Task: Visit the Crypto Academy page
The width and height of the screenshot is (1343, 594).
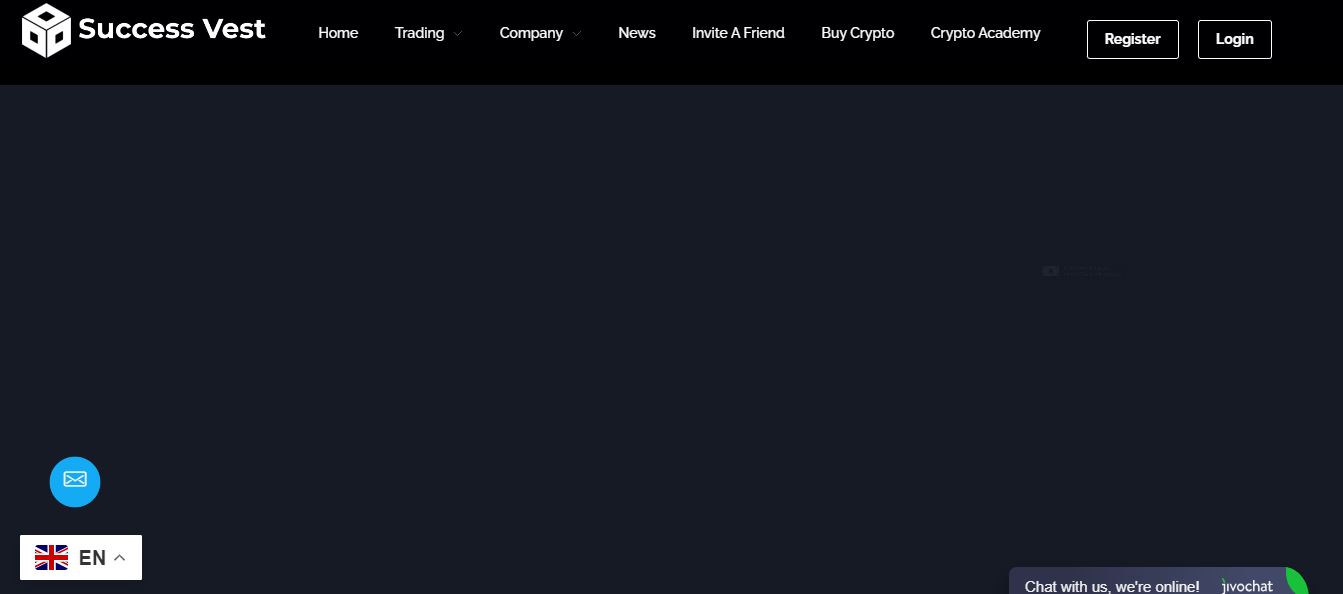Action: (985, 33)
